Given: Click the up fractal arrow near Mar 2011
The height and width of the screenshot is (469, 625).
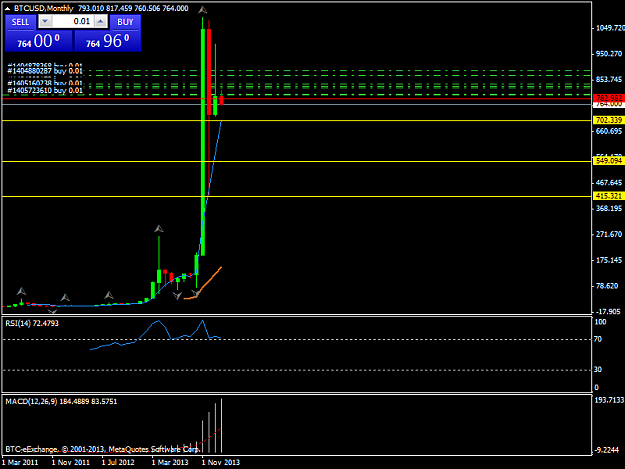Looking at the screenshot, I should point(22,291).
